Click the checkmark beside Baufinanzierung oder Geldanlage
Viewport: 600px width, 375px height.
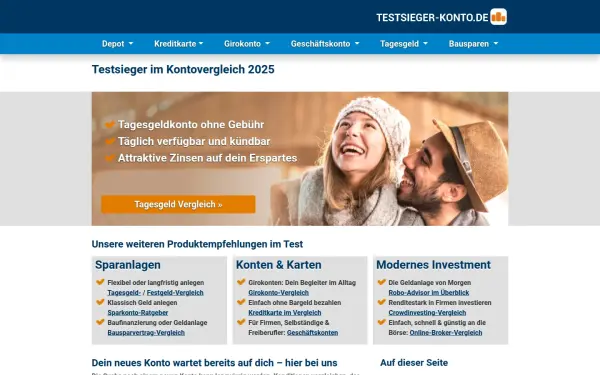point(100,322)
